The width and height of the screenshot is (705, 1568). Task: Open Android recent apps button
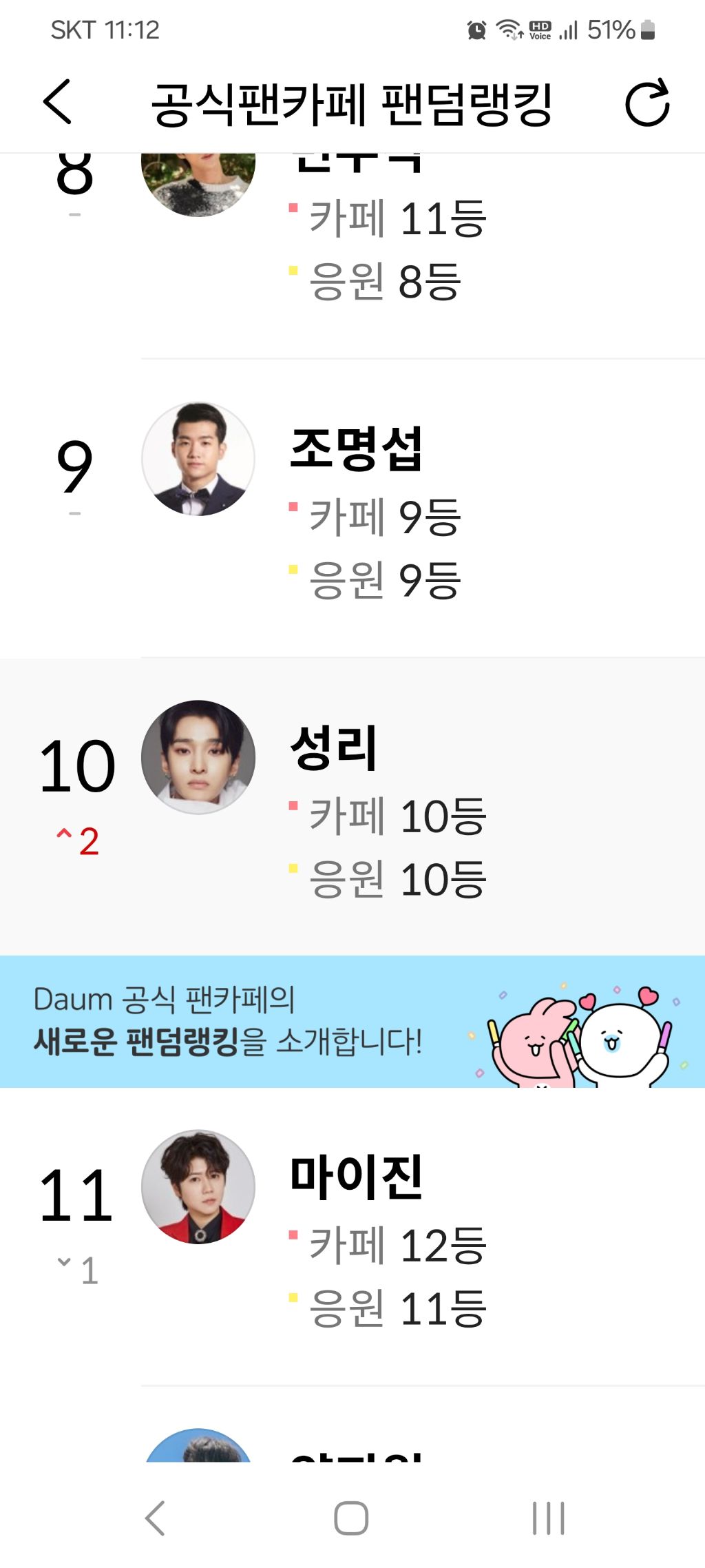[x=548, y=1518]
